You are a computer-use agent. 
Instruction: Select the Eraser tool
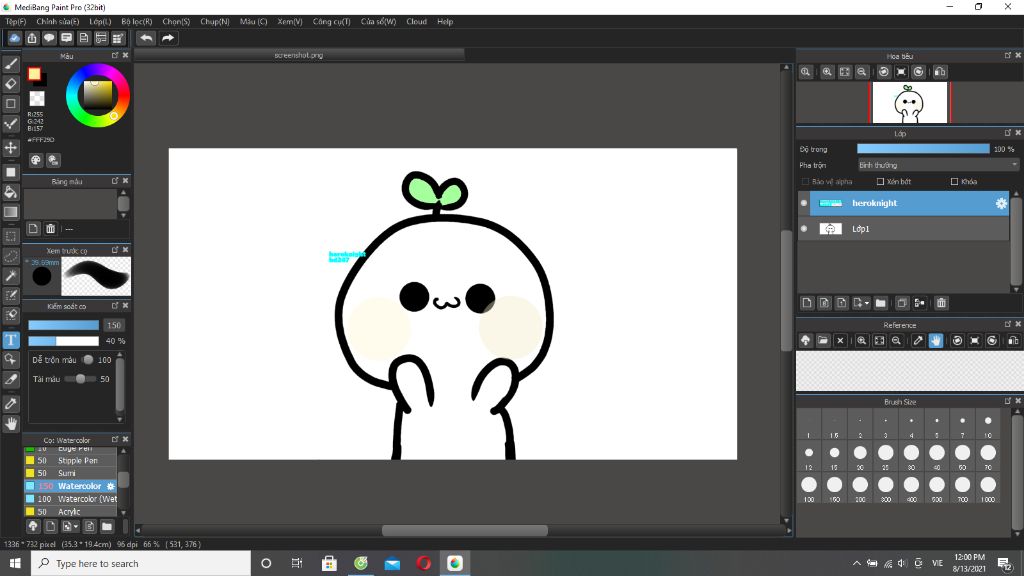(10, 84)
